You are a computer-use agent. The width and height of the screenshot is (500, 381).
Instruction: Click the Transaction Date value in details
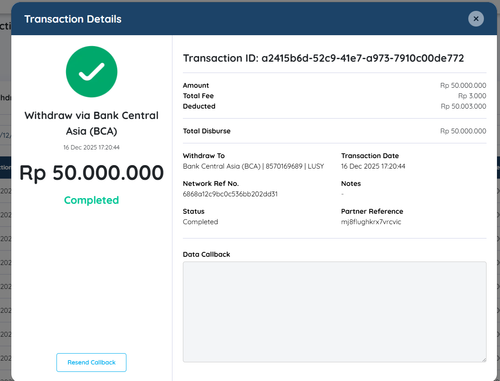(x=373, y=166)
